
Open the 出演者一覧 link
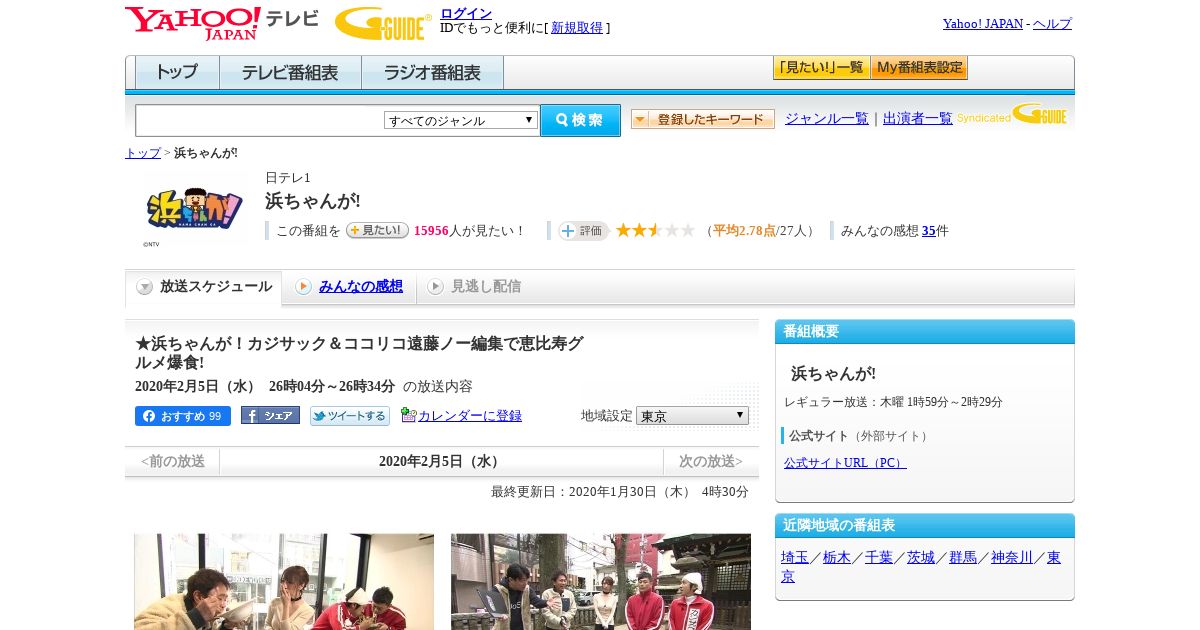click(x=918, y=119)
